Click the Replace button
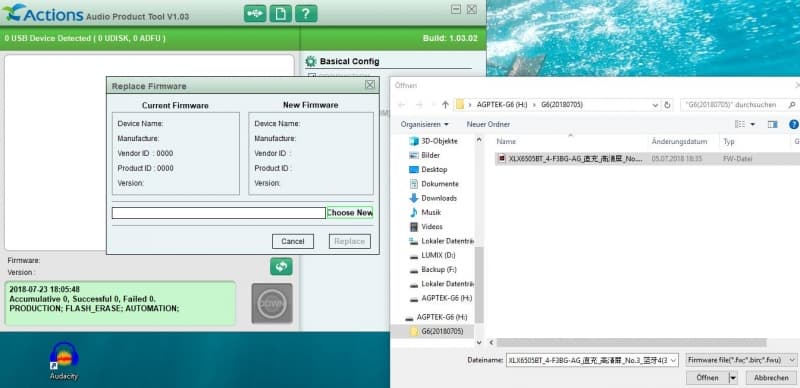800x388 pixels. pos(350,241)
